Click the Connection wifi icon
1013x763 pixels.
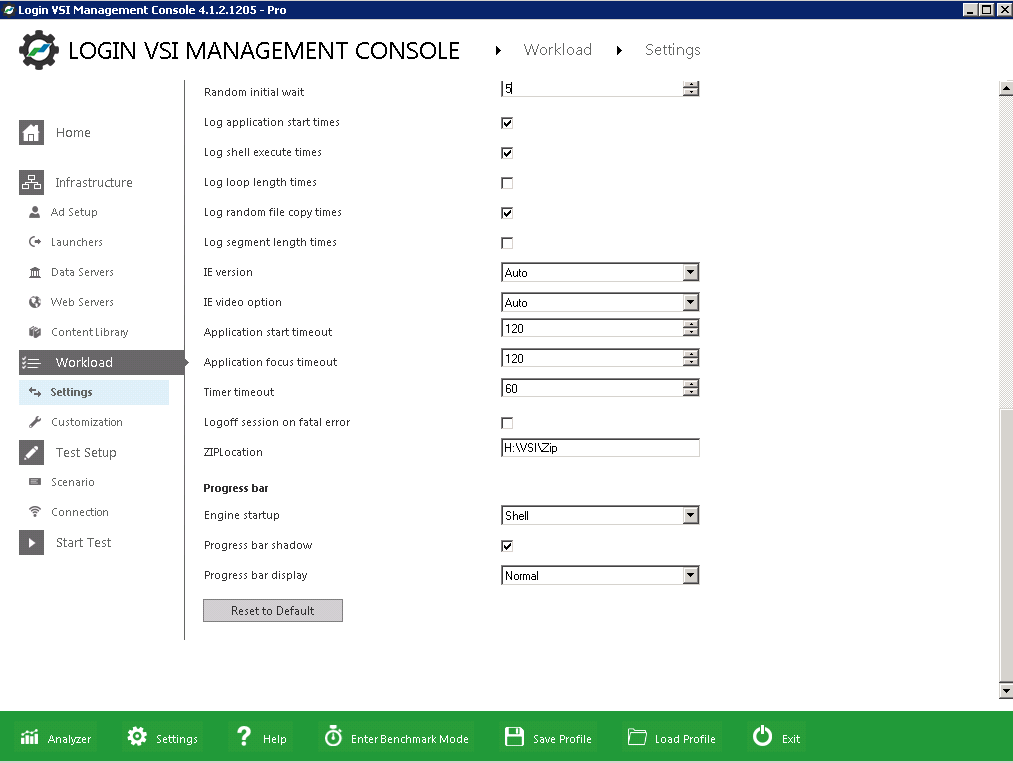[35, 512]
